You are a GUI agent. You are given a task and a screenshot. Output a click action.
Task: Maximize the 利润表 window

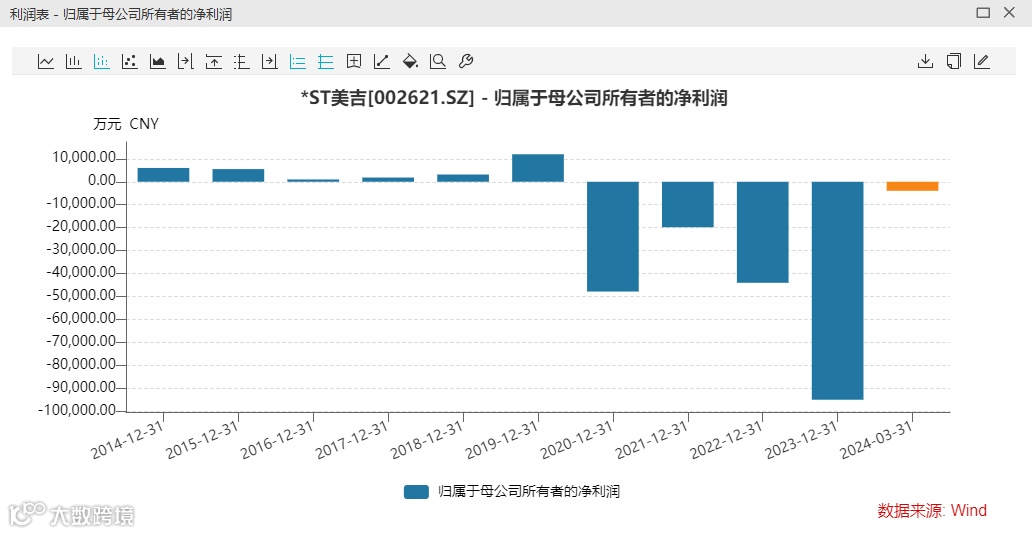(983, 13)
